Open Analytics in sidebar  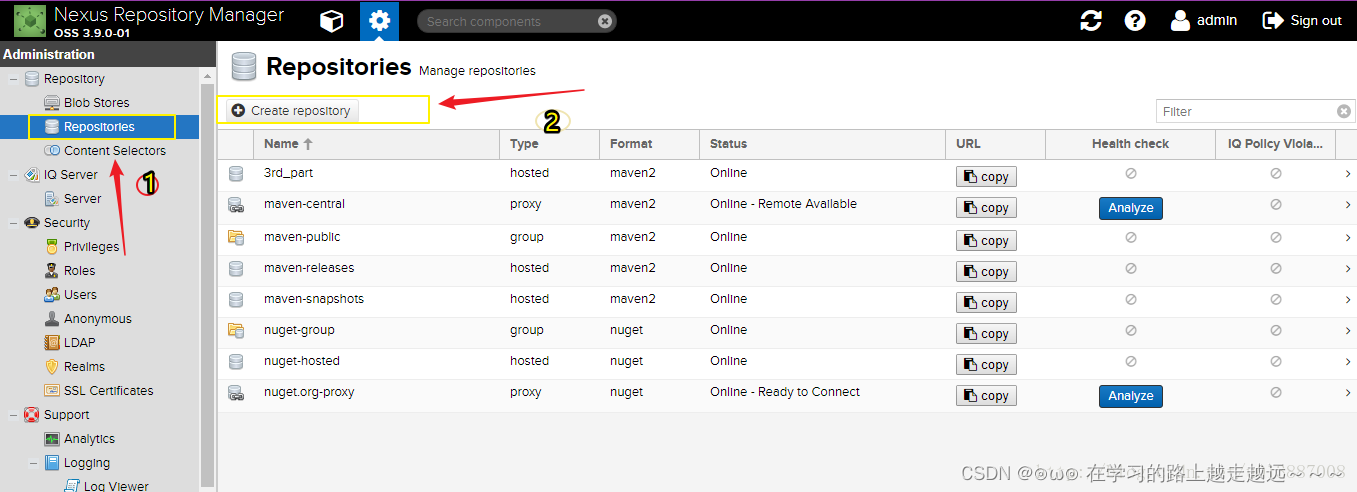89,439
